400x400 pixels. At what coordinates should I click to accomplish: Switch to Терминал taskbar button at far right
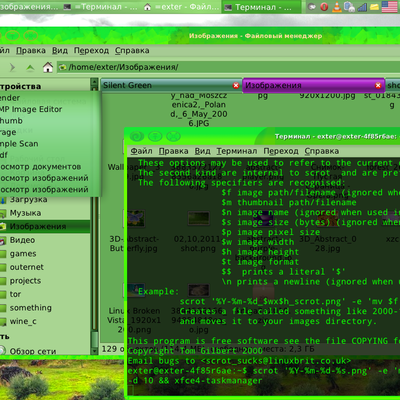[262, 7]
